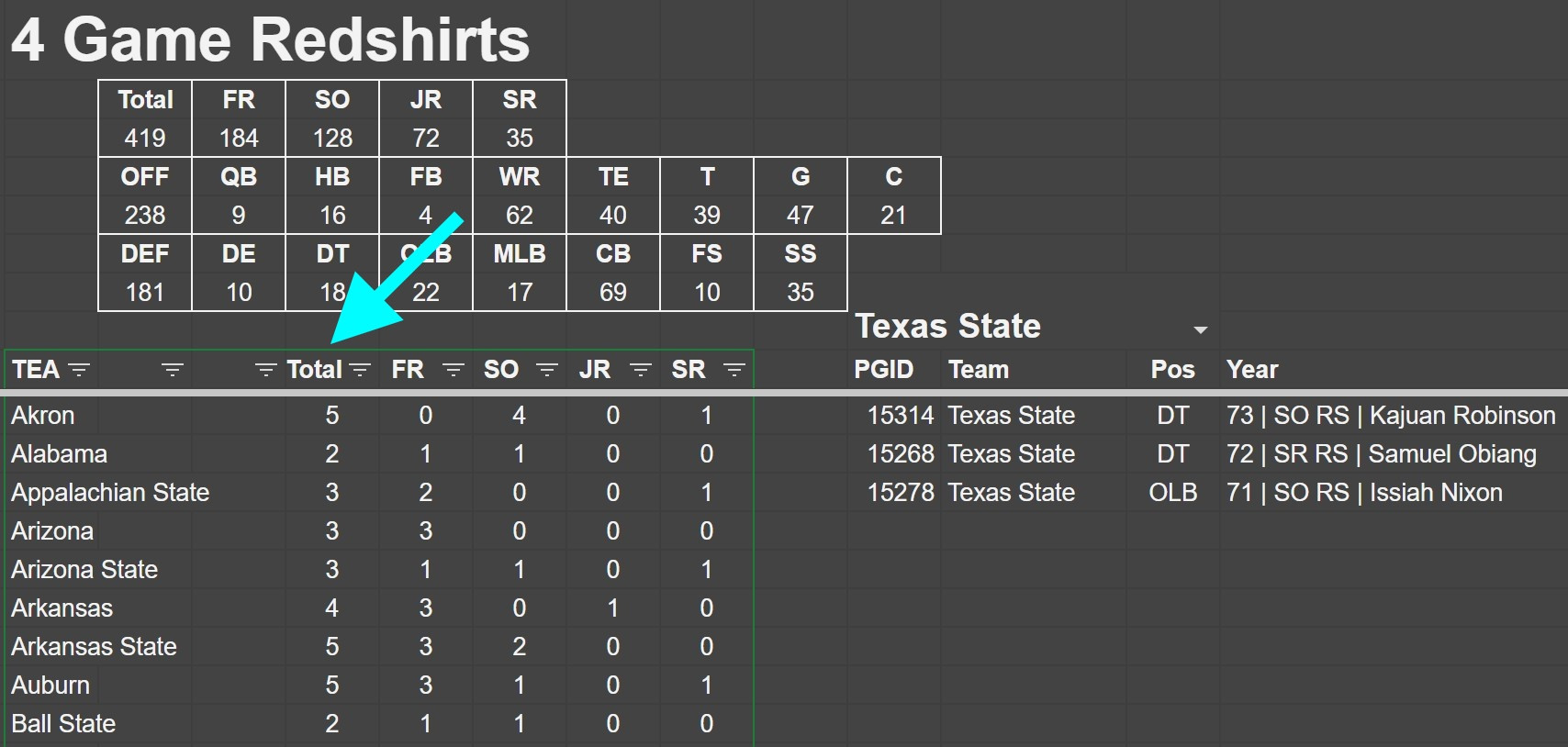Click filter icon immediately left of Total header
The image size is (1568, 747).
click(265, 370)
